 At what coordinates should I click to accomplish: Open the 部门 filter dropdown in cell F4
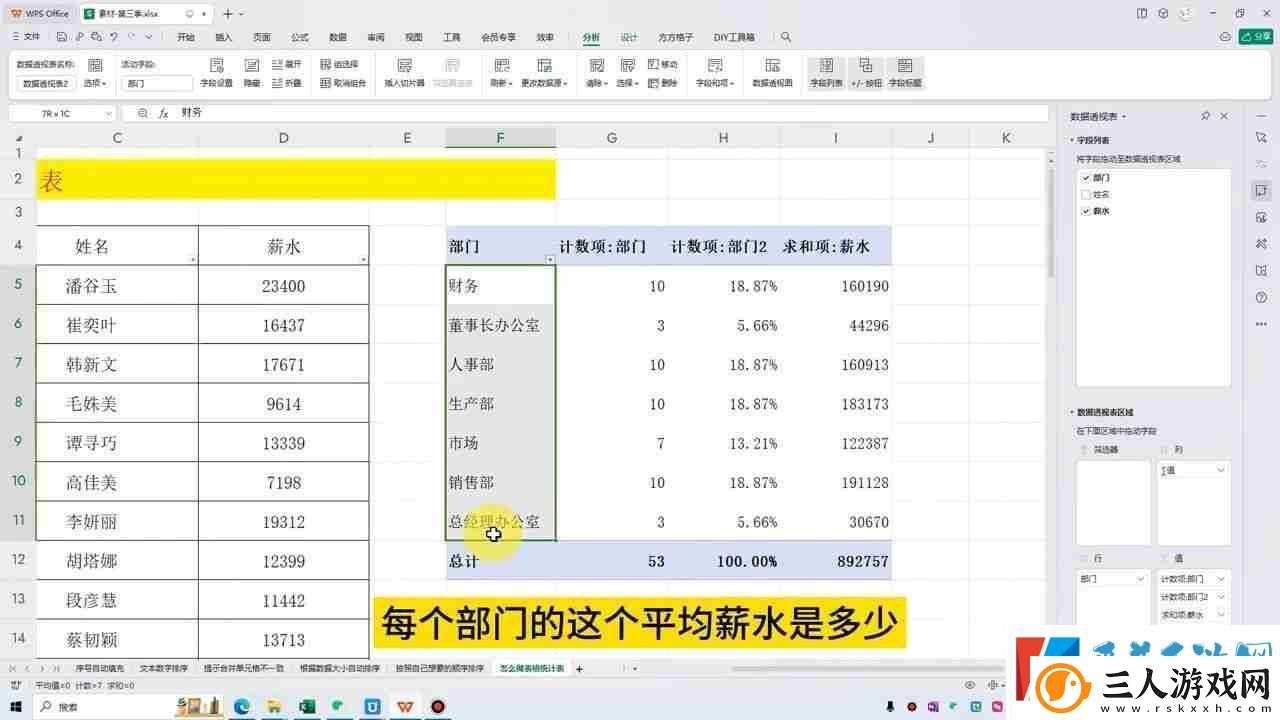pyautogui.click(x=549, y=259)
